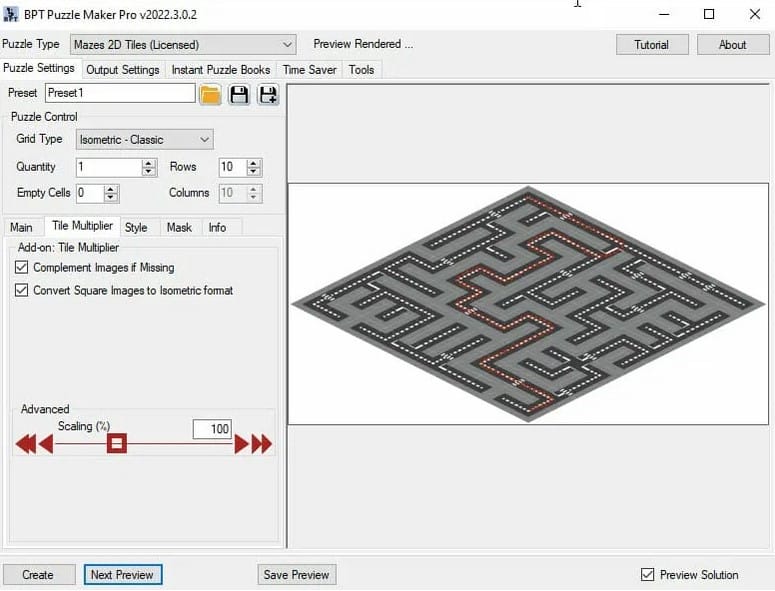The height and width of the screenshot is (591, 775).
Task: Click the BPT Puzzle Maker app icon in title bar
Action: tap(11, 15)
